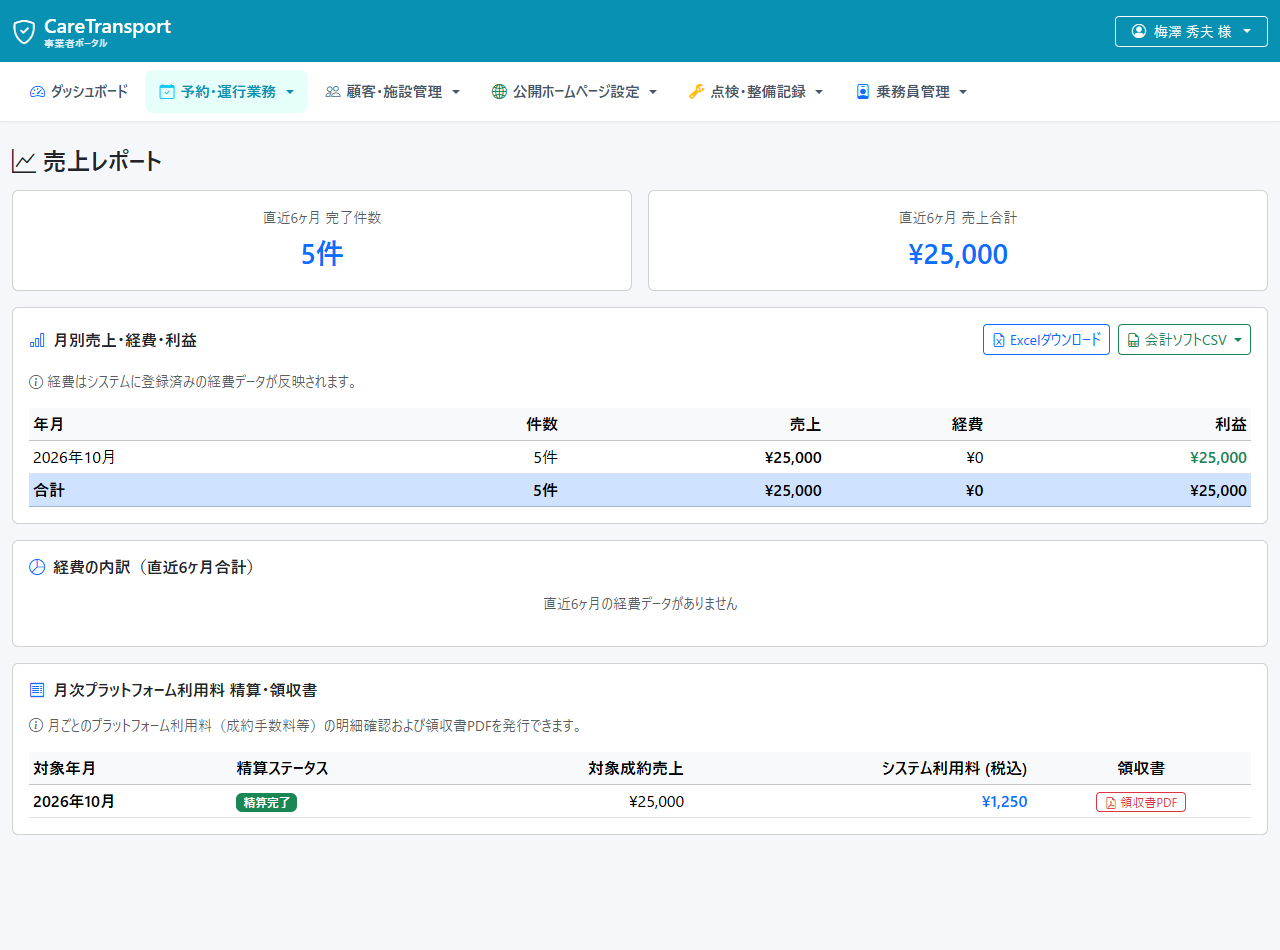Click the 精算完了 status badge

266,802
